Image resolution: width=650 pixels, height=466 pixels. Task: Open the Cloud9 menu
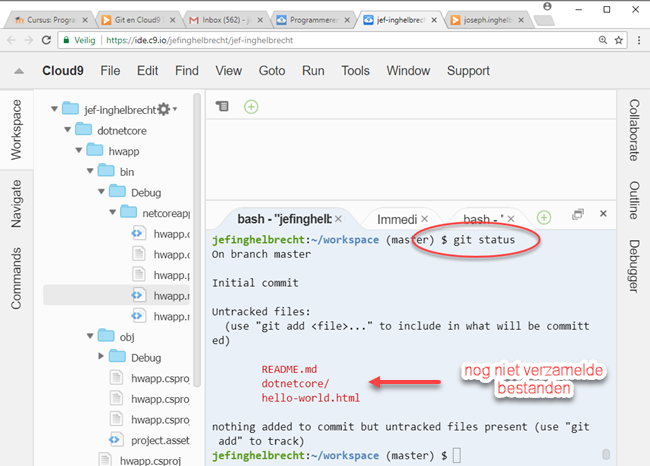point(63,71)
